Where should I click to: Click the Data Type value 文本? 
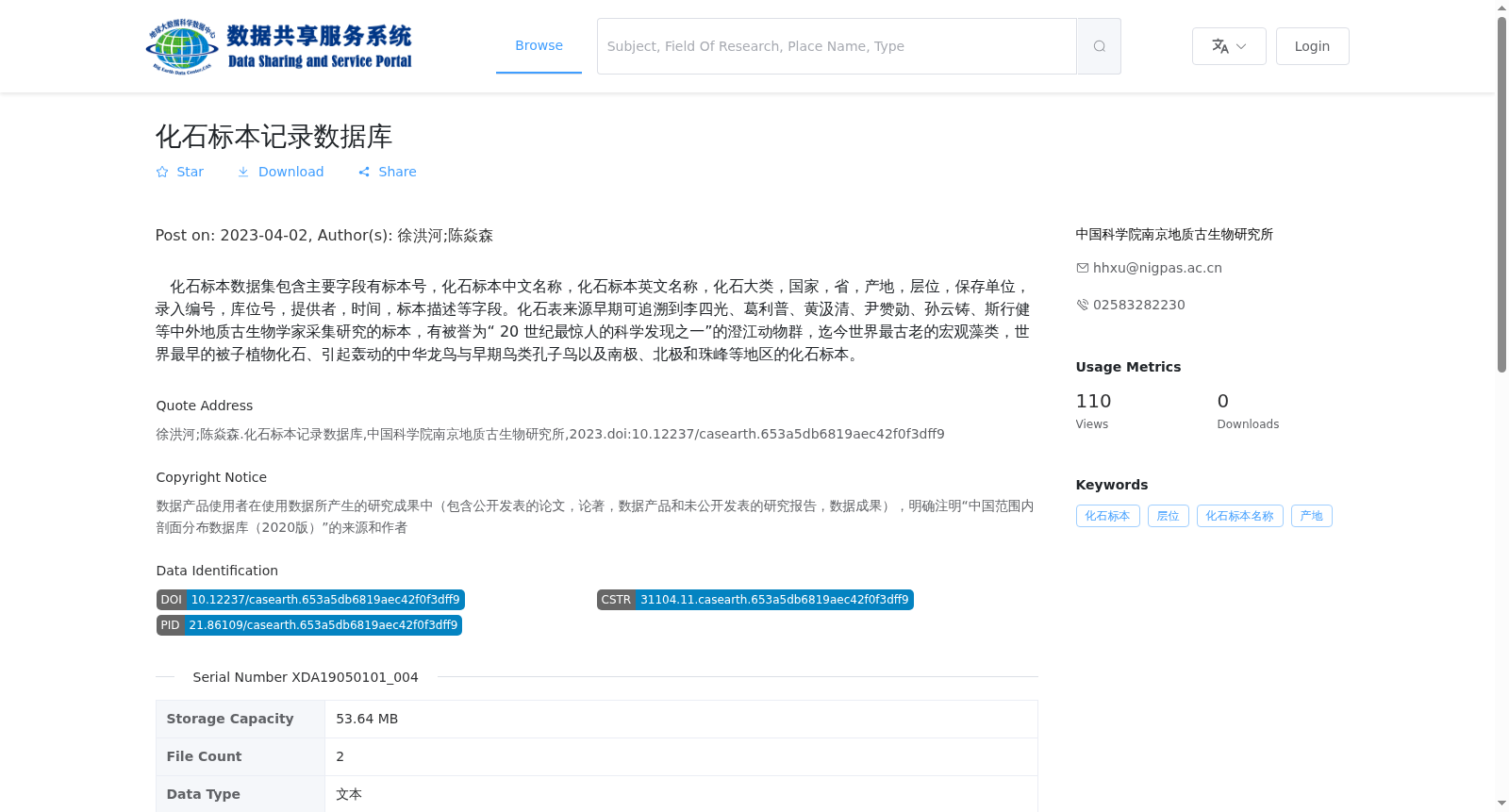tap(349, 794)
